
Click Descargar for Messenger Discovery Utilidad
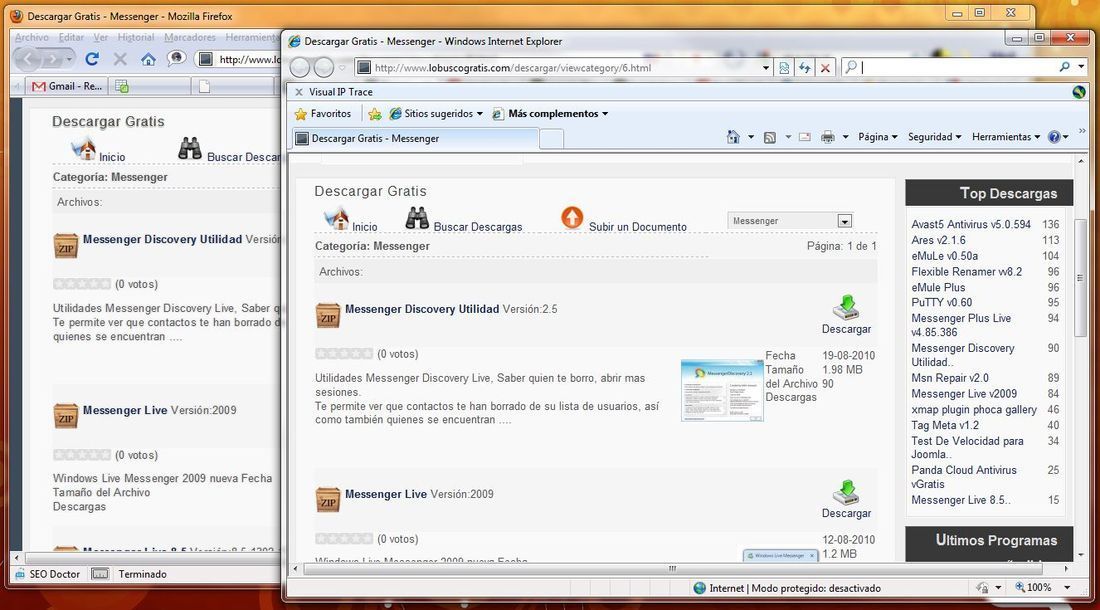tap(846, 315)
